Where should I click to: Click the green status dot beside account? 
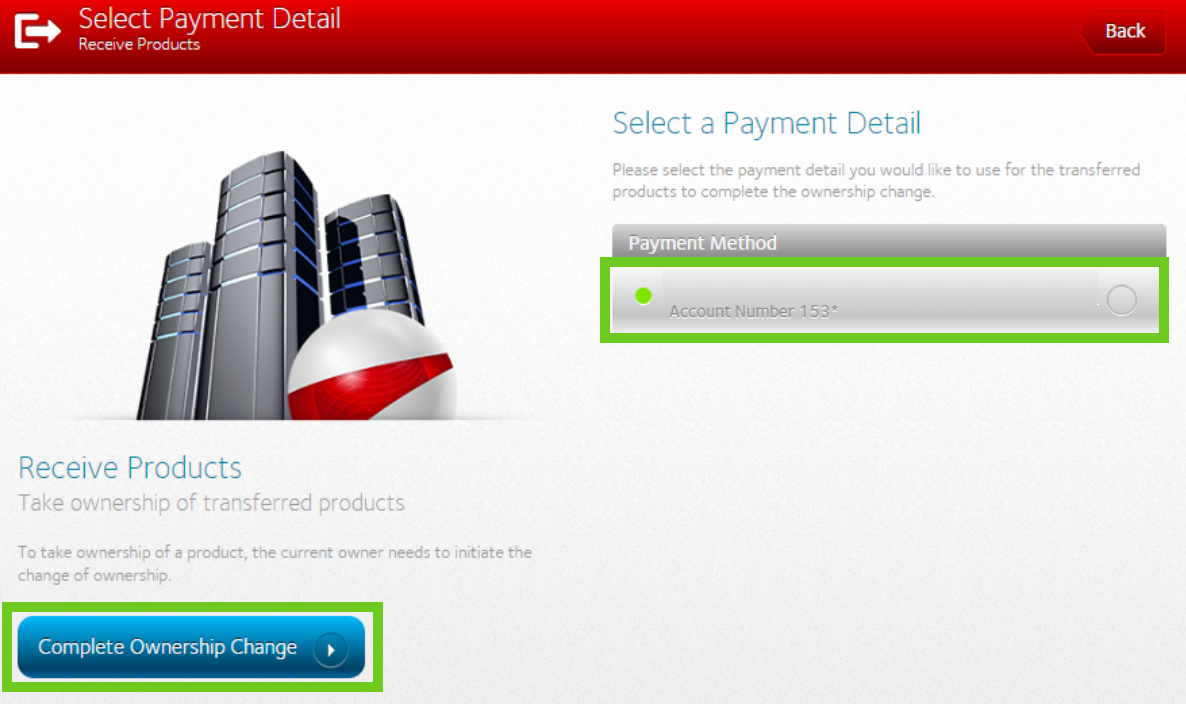pyautogui.click(x=643, y=296)
